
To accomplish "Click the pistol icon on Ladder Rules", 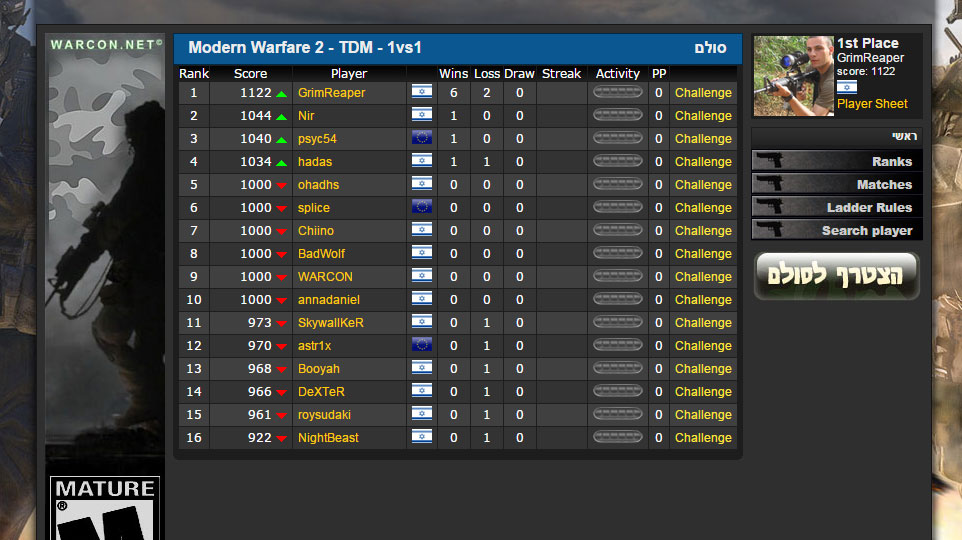I will click(769, 206).
